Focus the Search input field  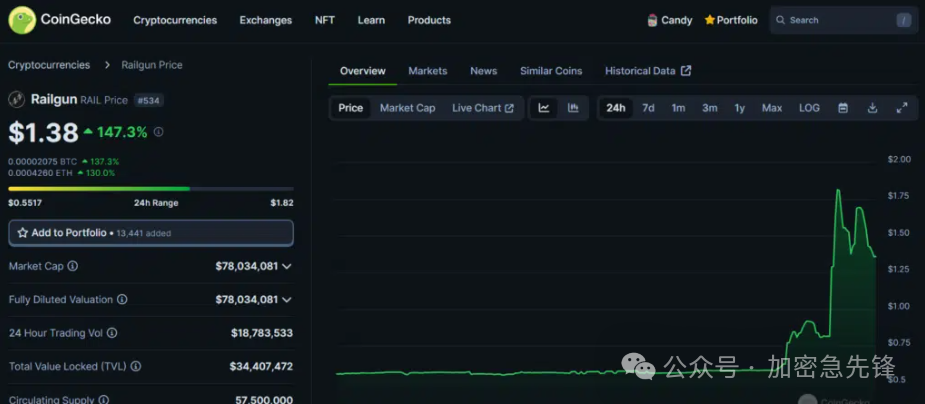pos(844,20)
